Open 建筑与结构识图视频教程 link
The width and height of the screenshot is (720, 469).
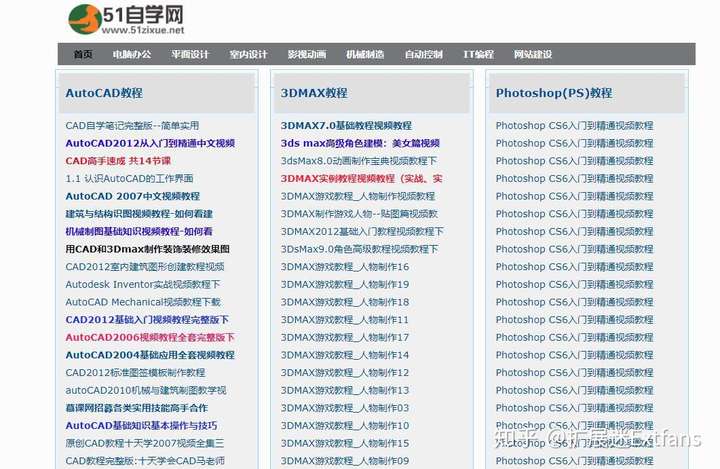pyautogui.click(x=139, y=214)
